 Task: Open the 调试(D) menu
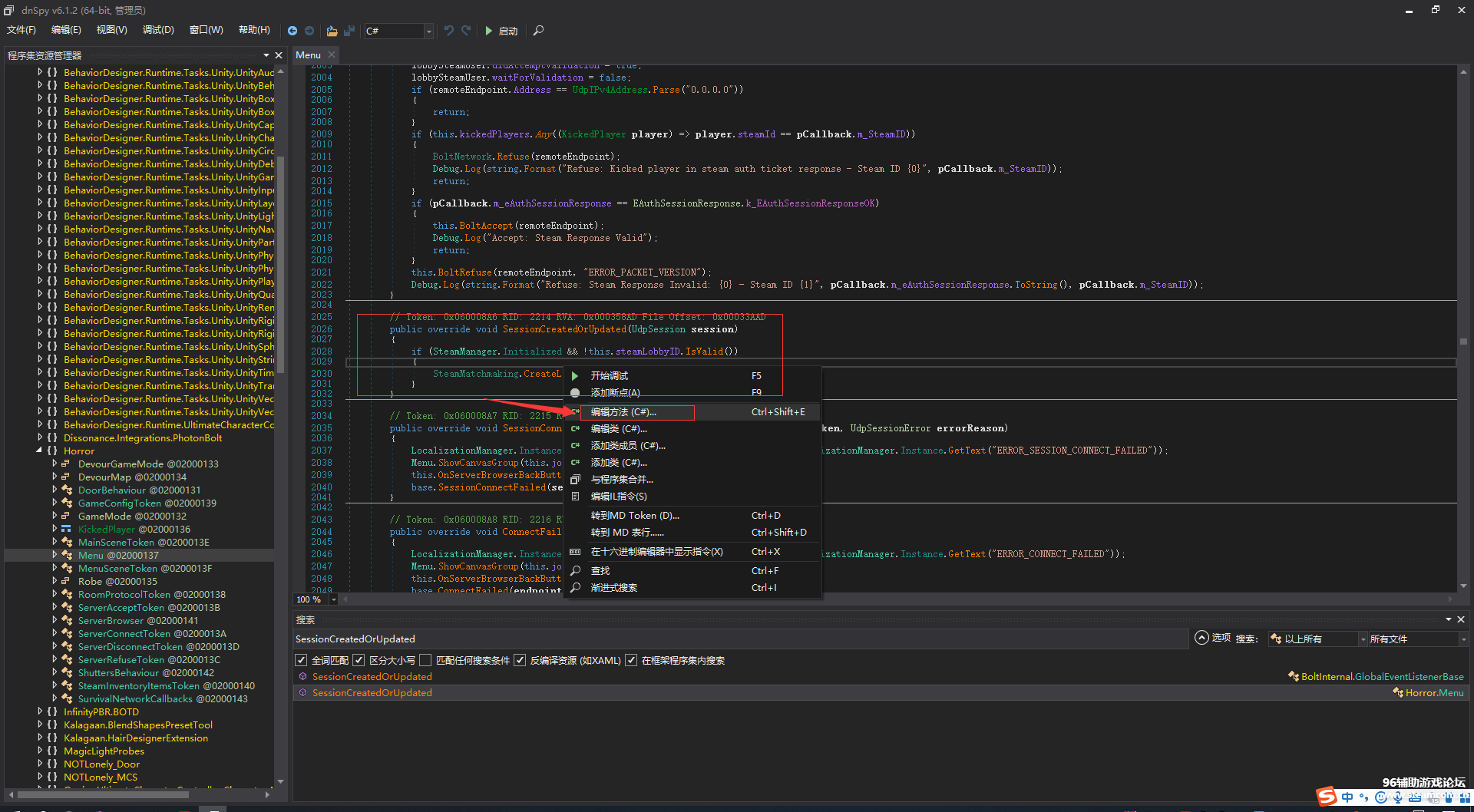[x=158, y=30]
